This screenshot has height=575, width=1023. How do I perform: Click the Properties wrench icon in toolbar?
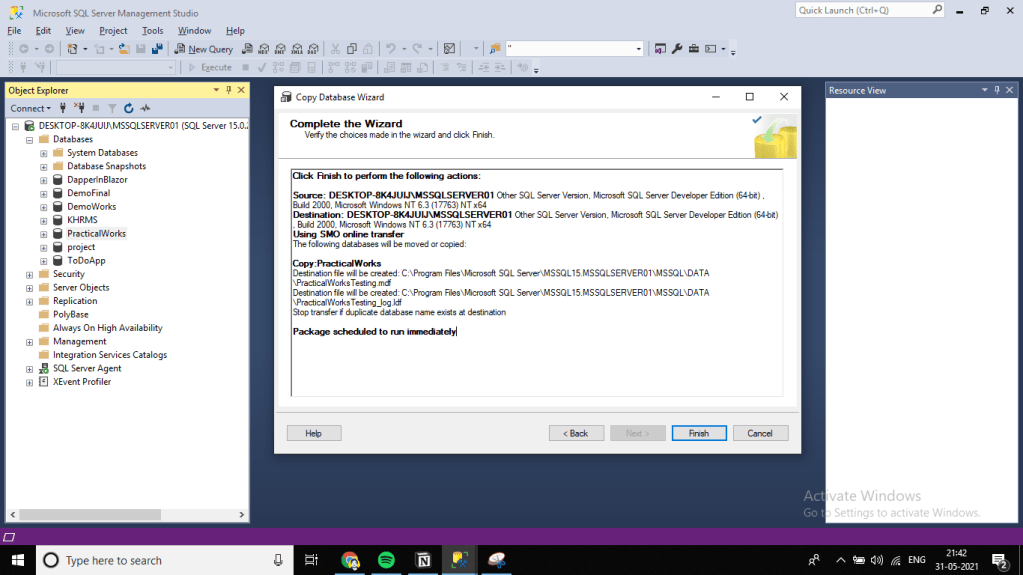pos(677,48)
